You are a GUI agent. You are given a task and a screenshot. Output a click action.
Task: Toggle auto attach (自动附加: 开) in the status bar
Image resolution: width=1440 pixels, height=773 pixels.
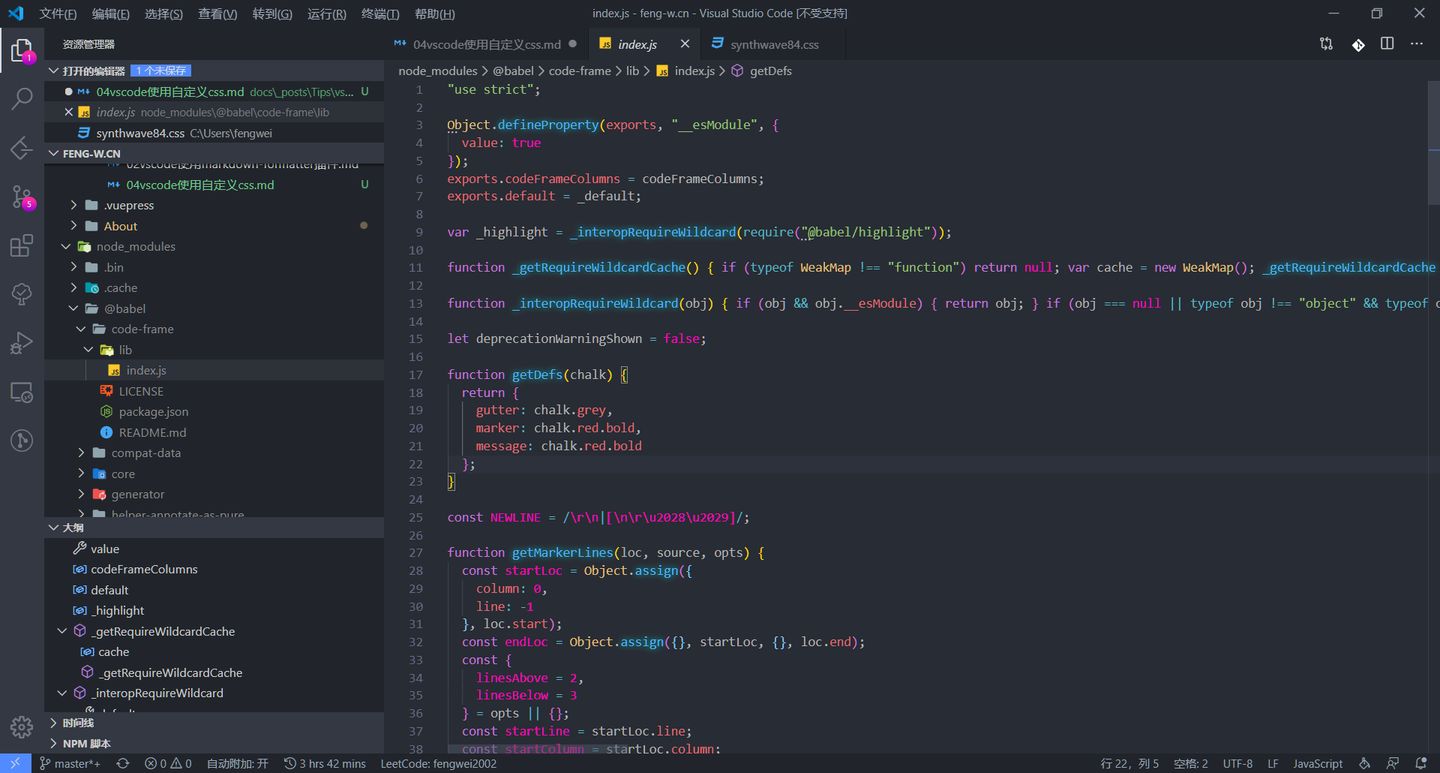[x=238, y=763]
